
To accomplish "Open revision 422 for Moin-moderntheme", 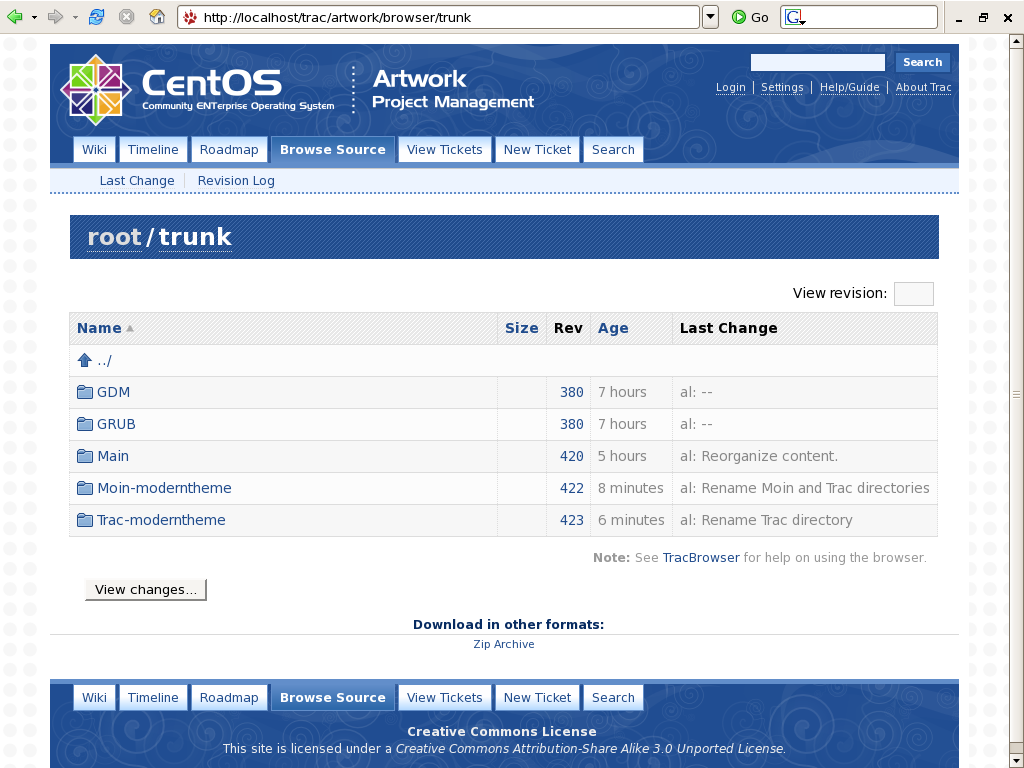I will click(x=571, y=488).
